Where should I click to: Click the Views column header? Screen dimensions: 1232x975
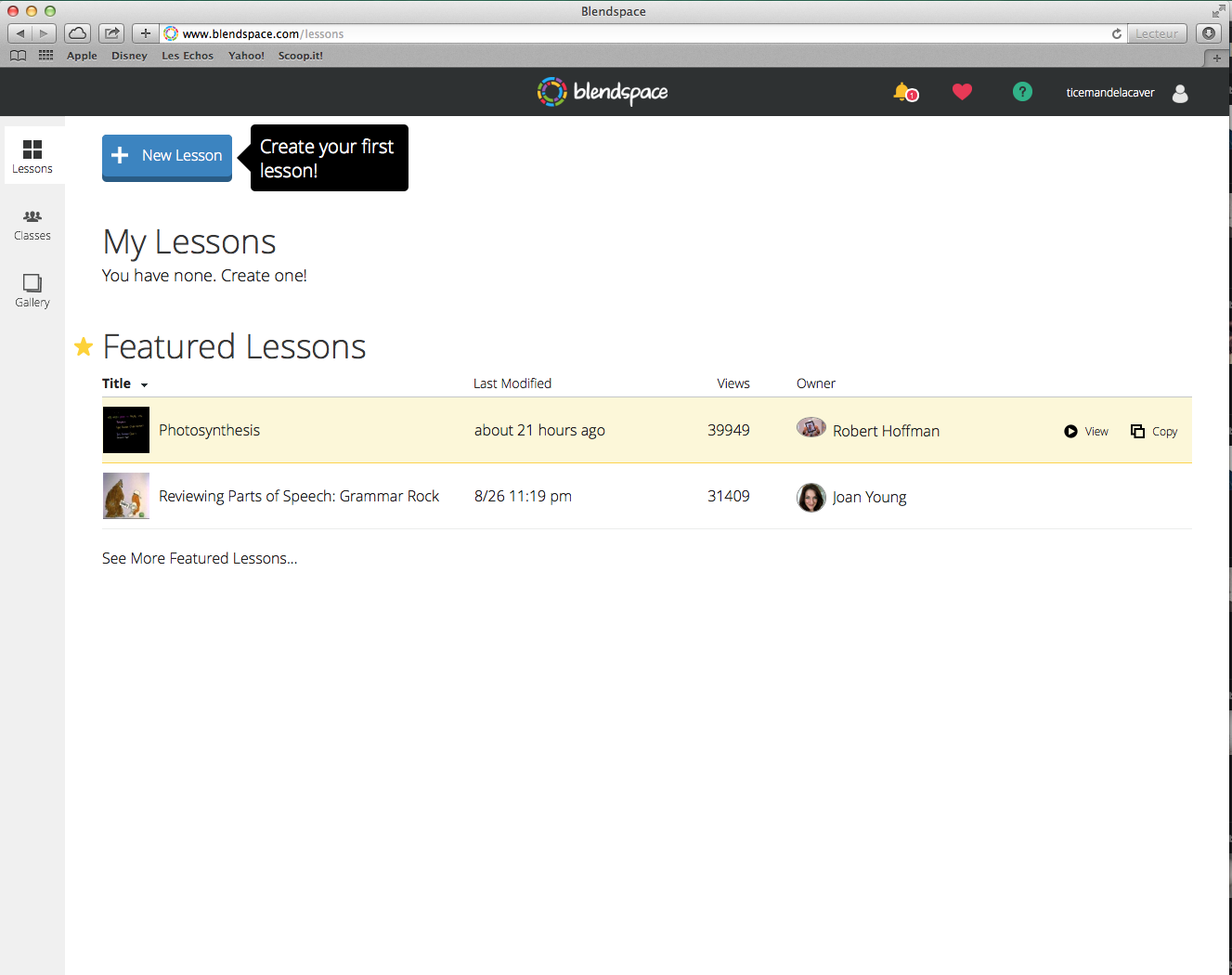[733, 383]
